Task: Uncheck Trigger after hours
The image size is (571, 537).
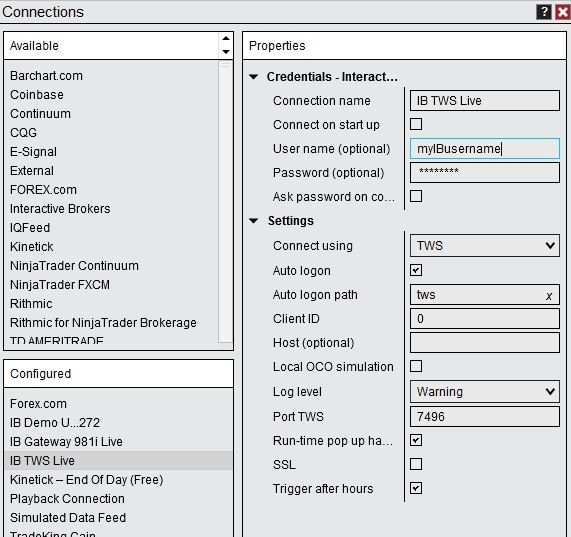Action: 416,488
